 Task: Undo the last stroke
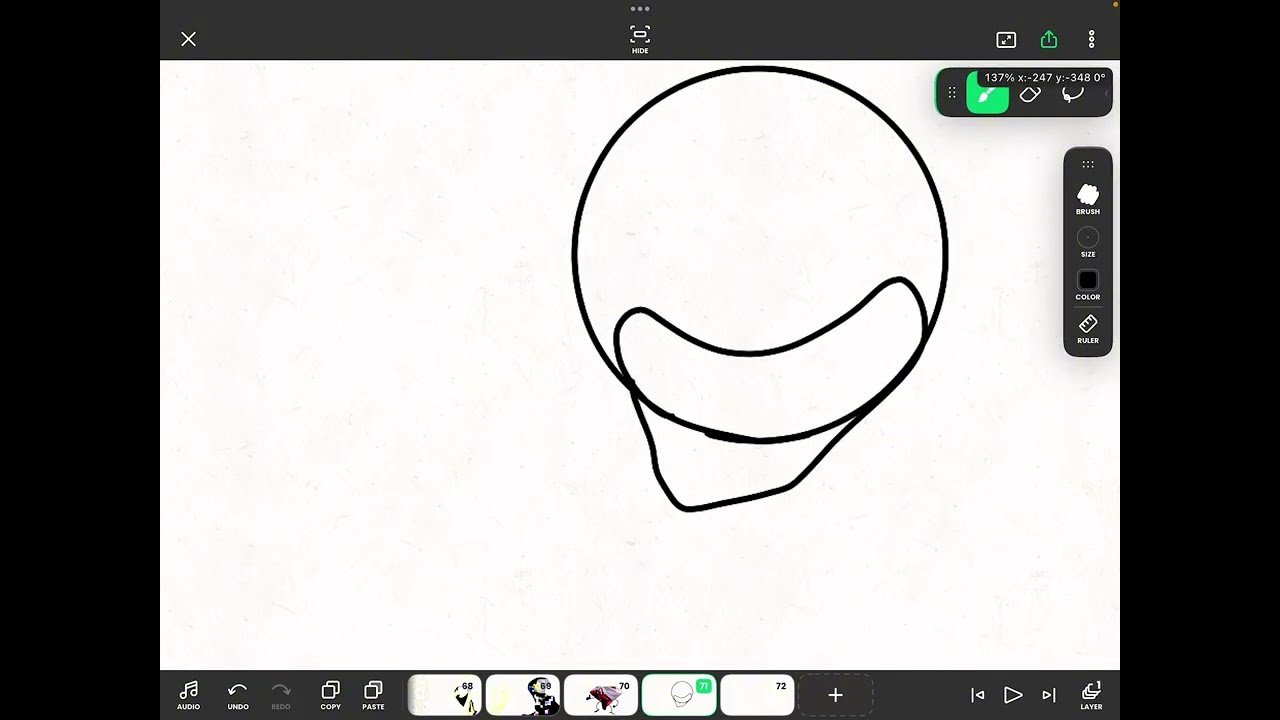coord(237,695)
